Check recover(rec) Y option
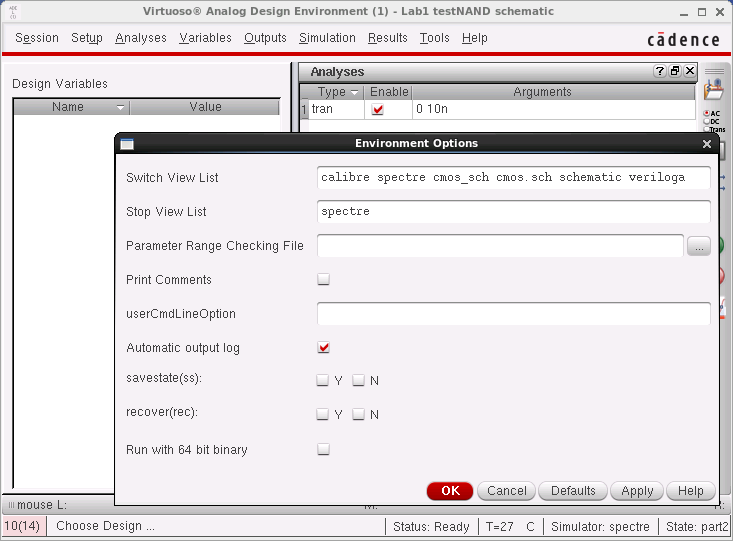 pyautogui.click(x=322, y=414)
